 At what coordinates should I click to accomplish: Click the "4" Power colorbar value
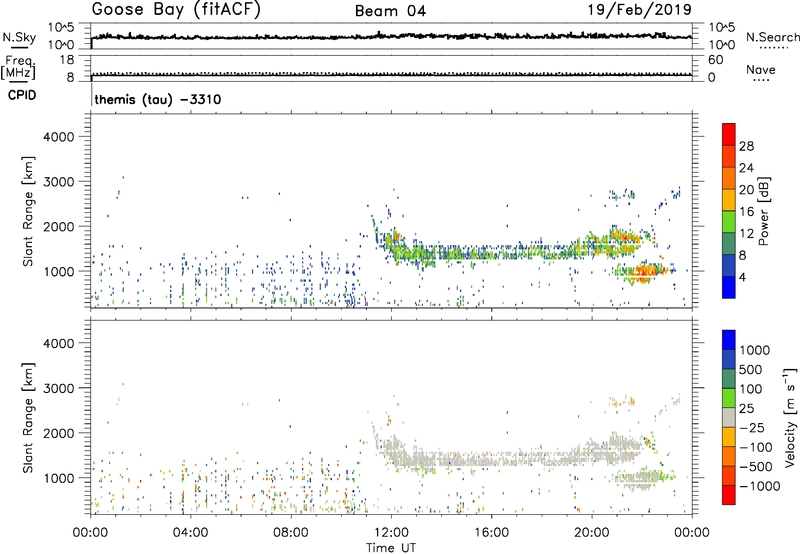pos(742,278)
